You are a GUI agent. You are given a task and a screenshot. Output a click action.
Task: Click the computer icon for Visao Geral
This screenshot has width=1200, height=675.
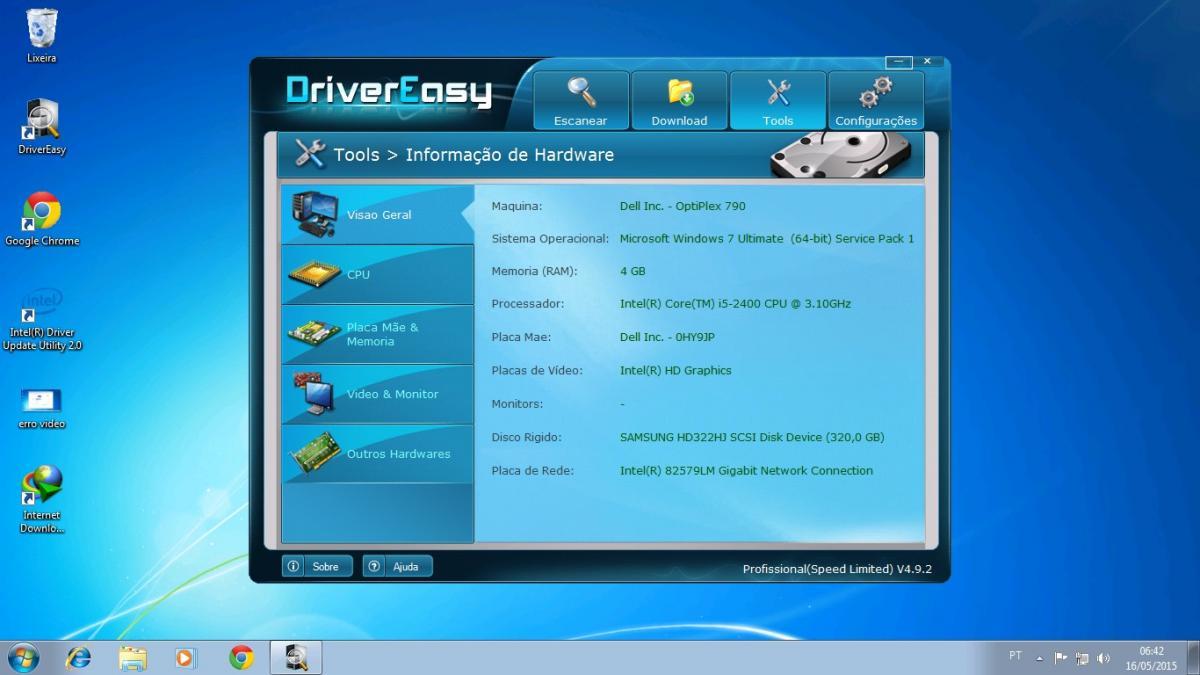[x=314, y=214]
